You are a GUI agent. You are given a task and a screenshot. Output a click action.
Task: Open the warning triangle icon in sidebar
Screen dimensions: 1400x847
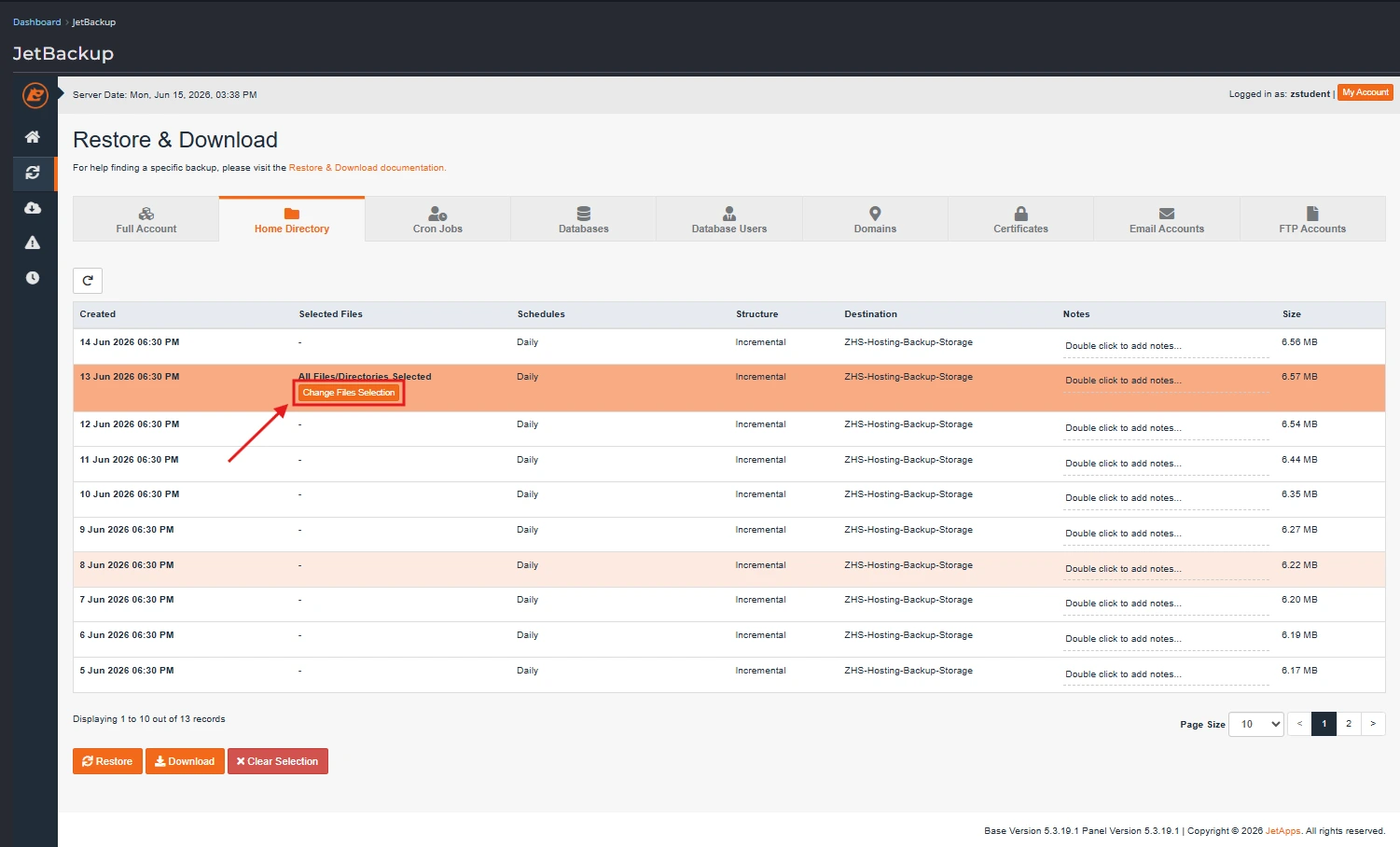click(33, 243)
